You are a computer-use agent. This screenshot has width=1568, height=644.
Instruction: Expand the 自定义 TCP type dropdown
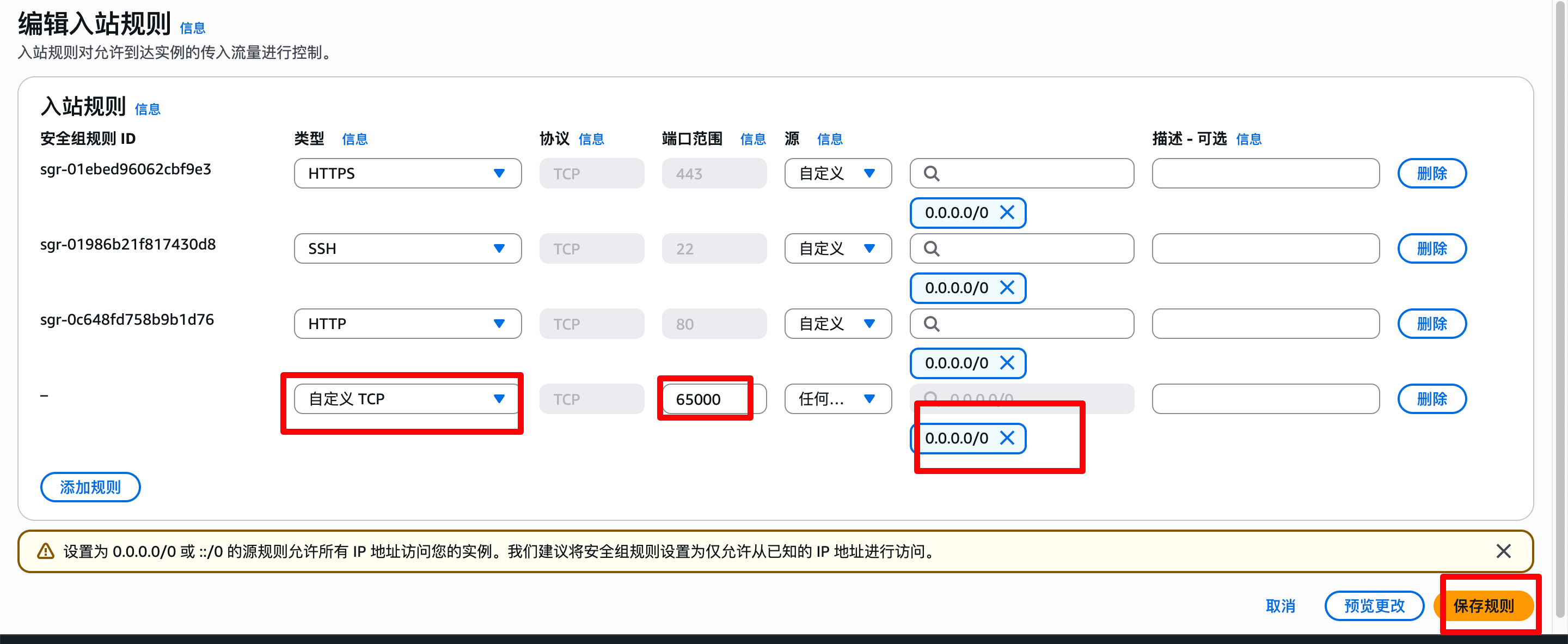(407, 399)
